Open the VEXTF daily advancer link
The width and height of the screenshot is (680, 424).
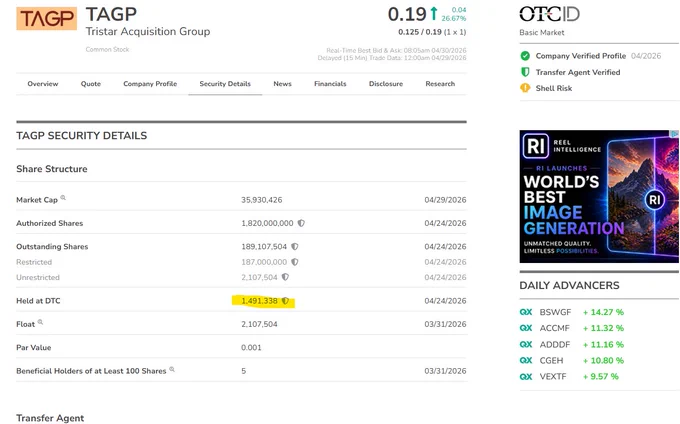553,376
